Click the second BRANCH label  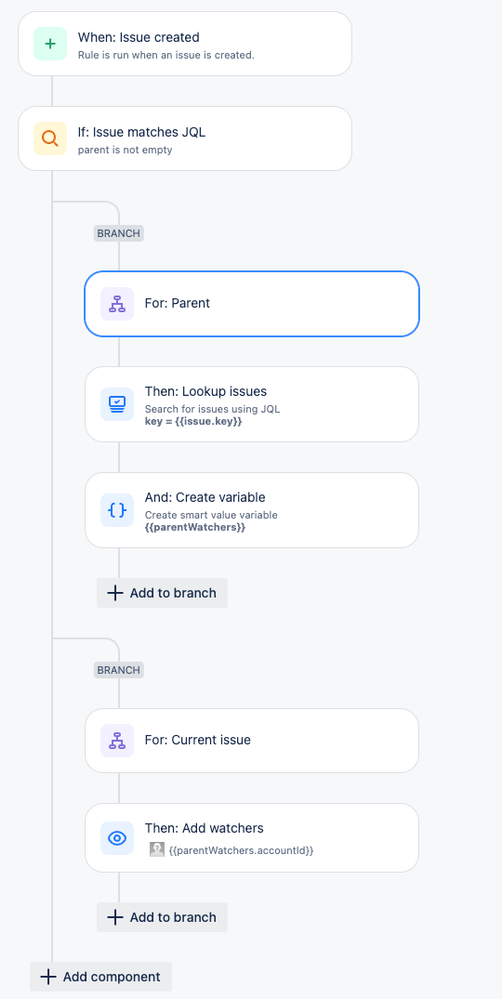118,670
